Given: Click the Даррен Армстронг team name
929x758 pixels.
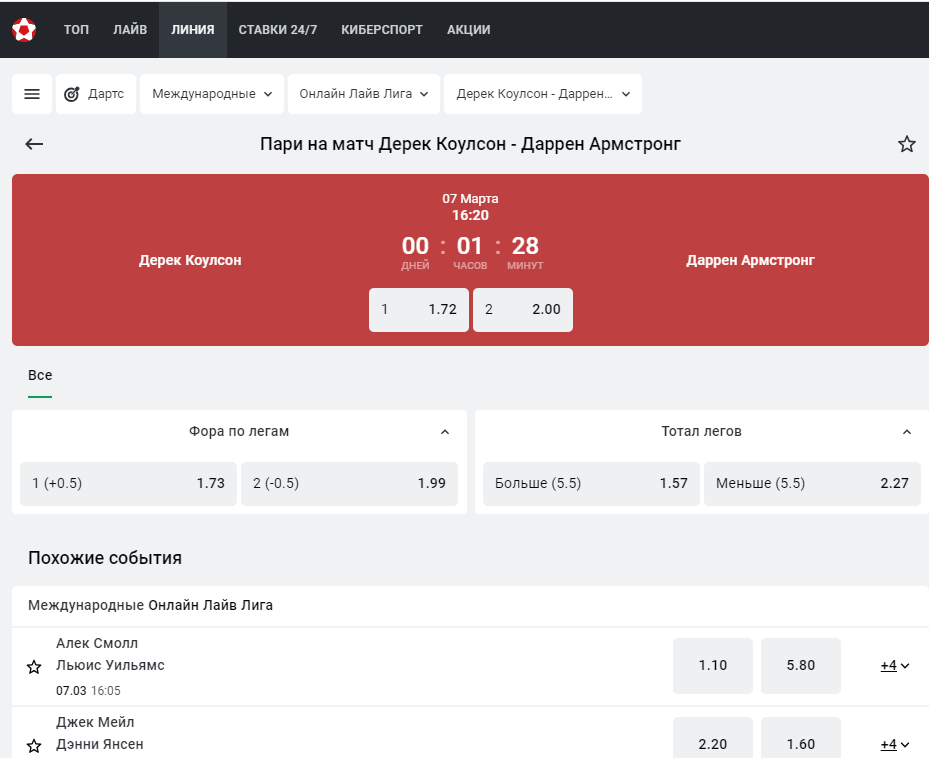Looking at the screenshot, I should coord(750,260).
